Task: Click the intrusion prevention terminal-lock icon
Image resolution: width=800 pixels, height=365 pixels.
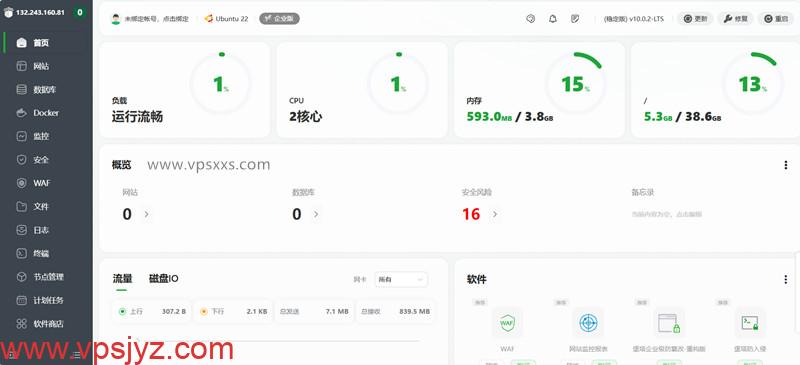Action: coord(750,323)
